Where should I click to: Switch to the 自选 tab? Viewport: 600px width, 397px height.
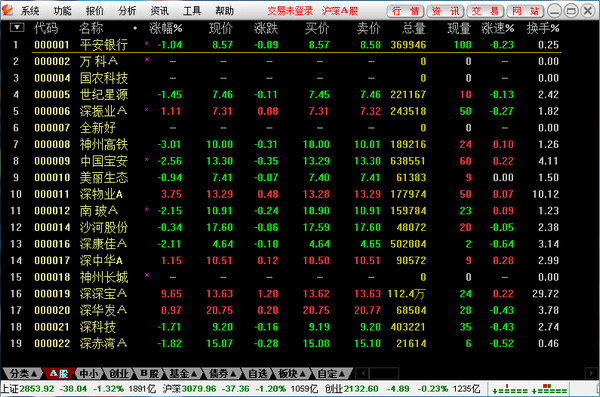coord(258,373)
